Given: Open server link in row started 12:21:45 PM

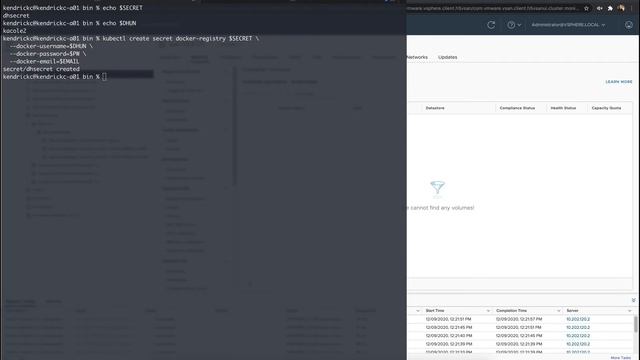Looking at the screenshot, I should pyautogui.click(x=578, y=327).
